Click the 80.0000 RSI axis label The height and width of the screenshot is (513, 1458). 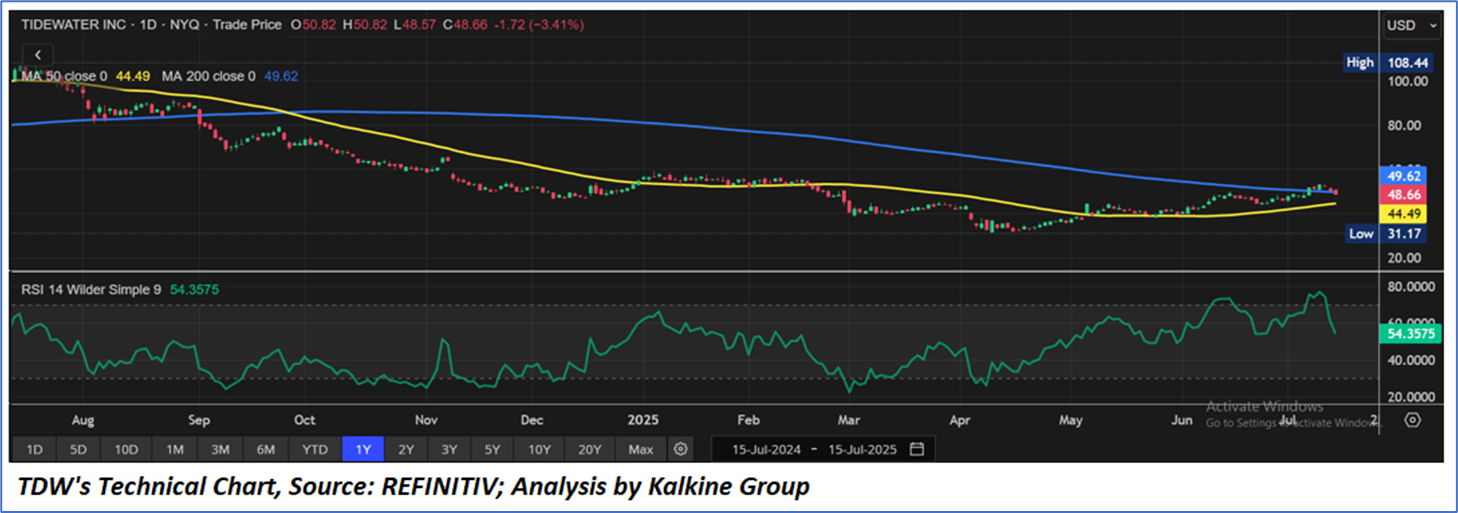coord(1412,287)
